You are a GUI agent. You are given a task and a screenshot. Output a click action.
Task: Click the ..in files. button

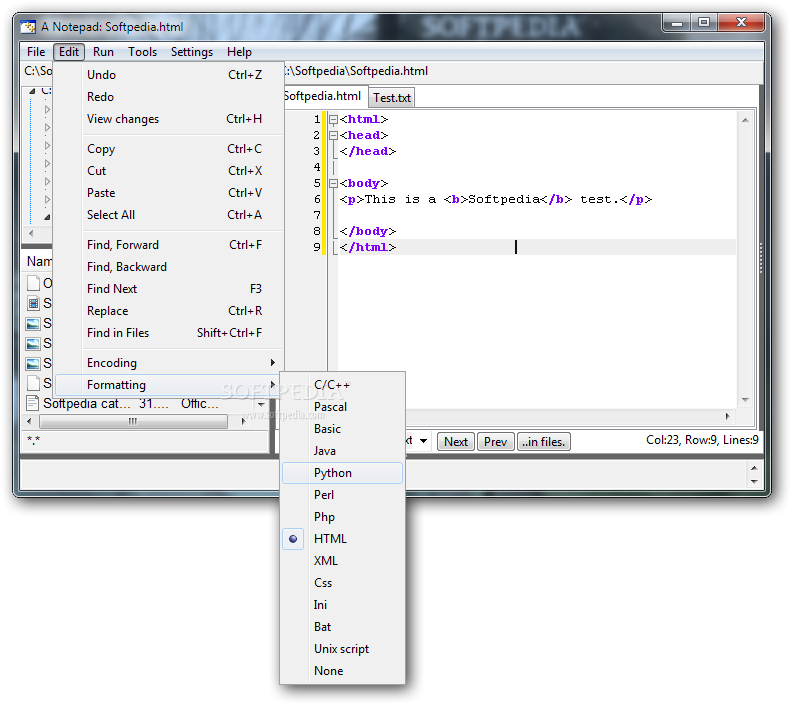(x=543, y=442)
